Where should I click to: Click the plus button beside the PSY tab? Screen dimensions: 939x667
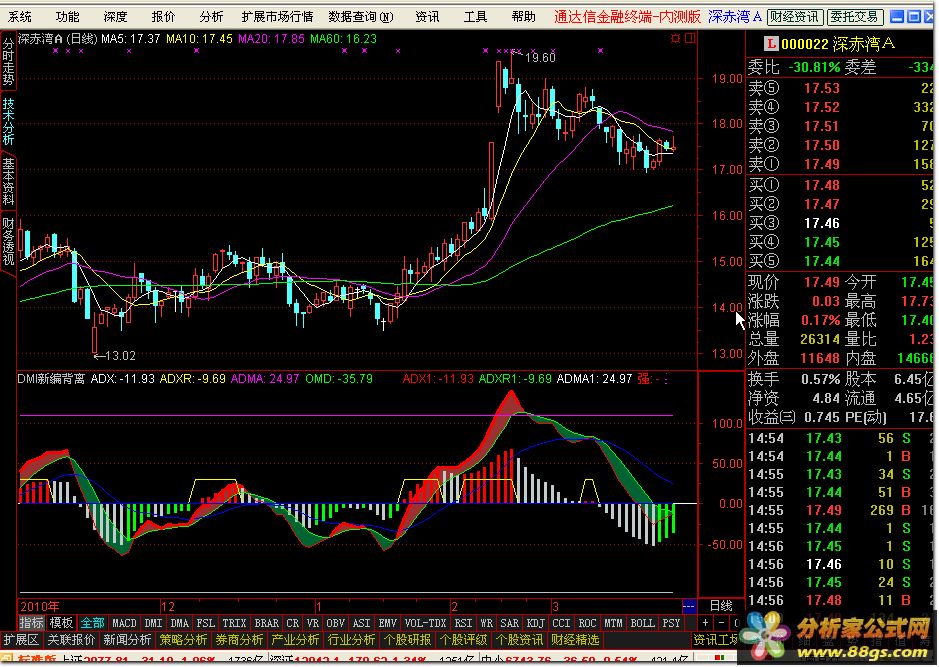(x=706, y=623)
